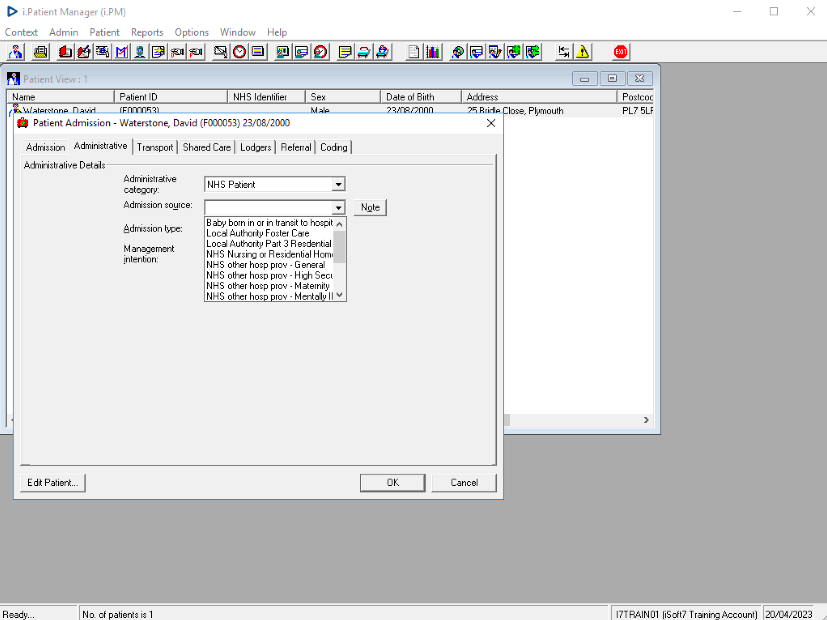Click the Note button beside Admission source
The width and height of the screenshot is (827, 620).
pyautogui.click(x=370, y=208)
